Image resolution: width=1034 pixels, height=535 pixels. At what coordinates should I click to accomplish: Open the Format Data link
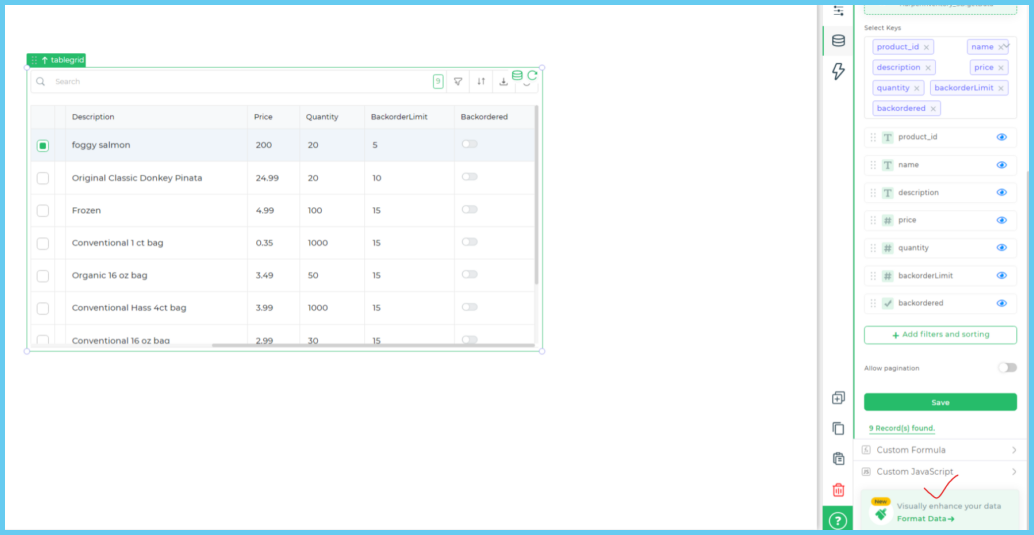pyautogui.click(x=925, y=519)
